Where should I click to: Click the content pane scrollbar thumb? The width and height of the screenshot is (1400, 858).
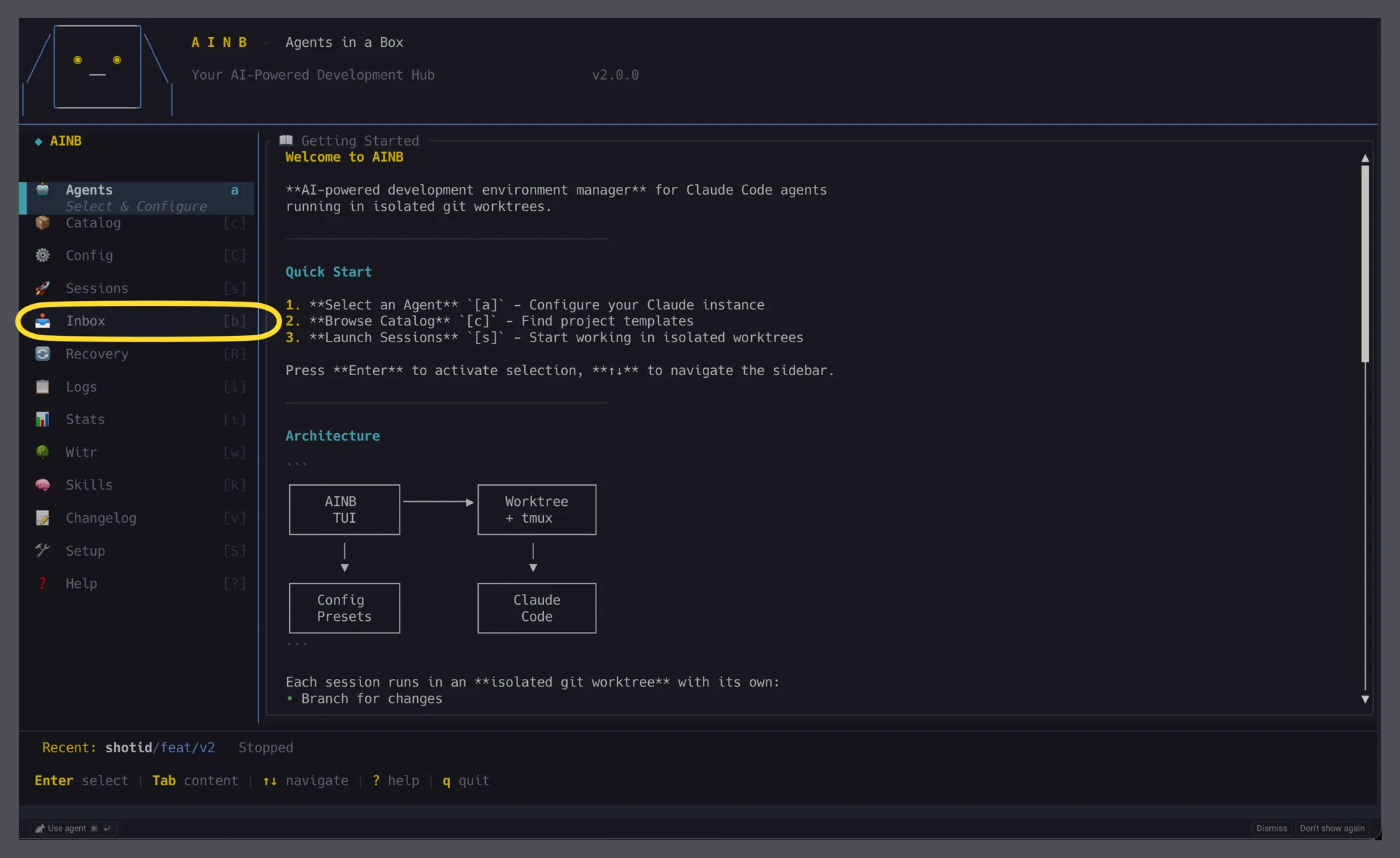[1365, 264]
